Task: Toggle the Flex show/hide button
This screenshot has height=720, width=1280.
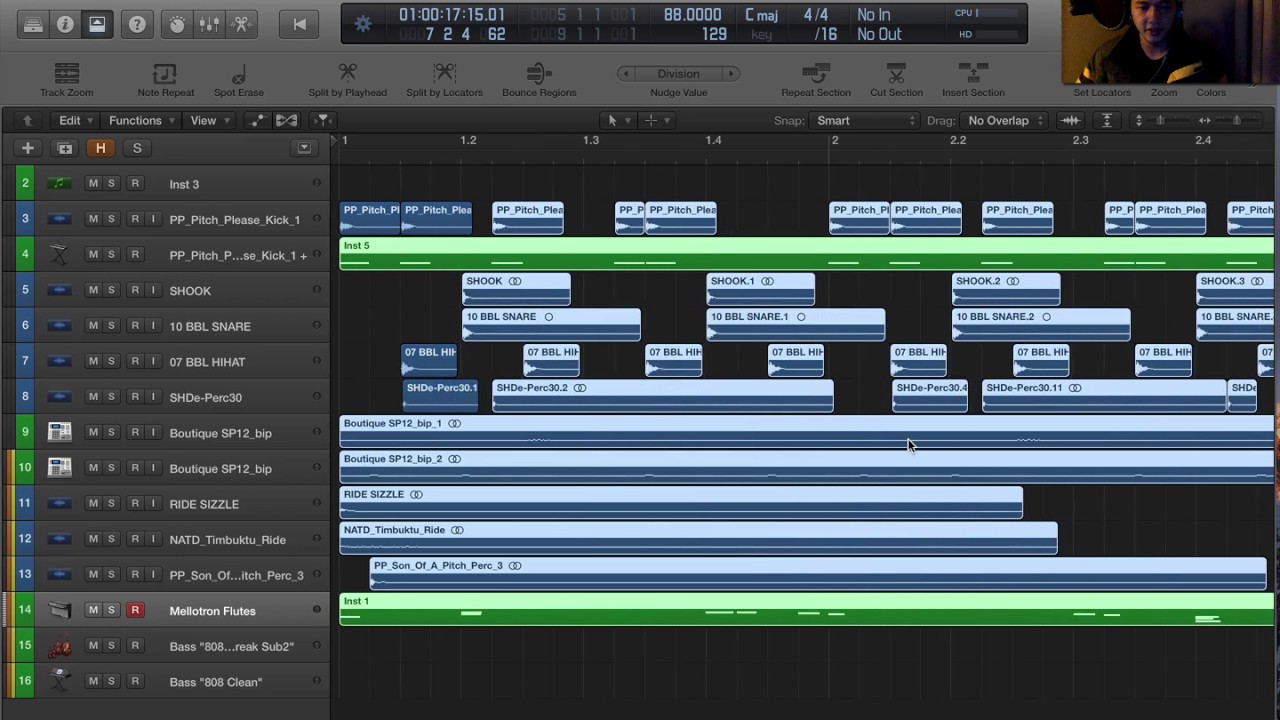Action: click(x=286, y=120)
